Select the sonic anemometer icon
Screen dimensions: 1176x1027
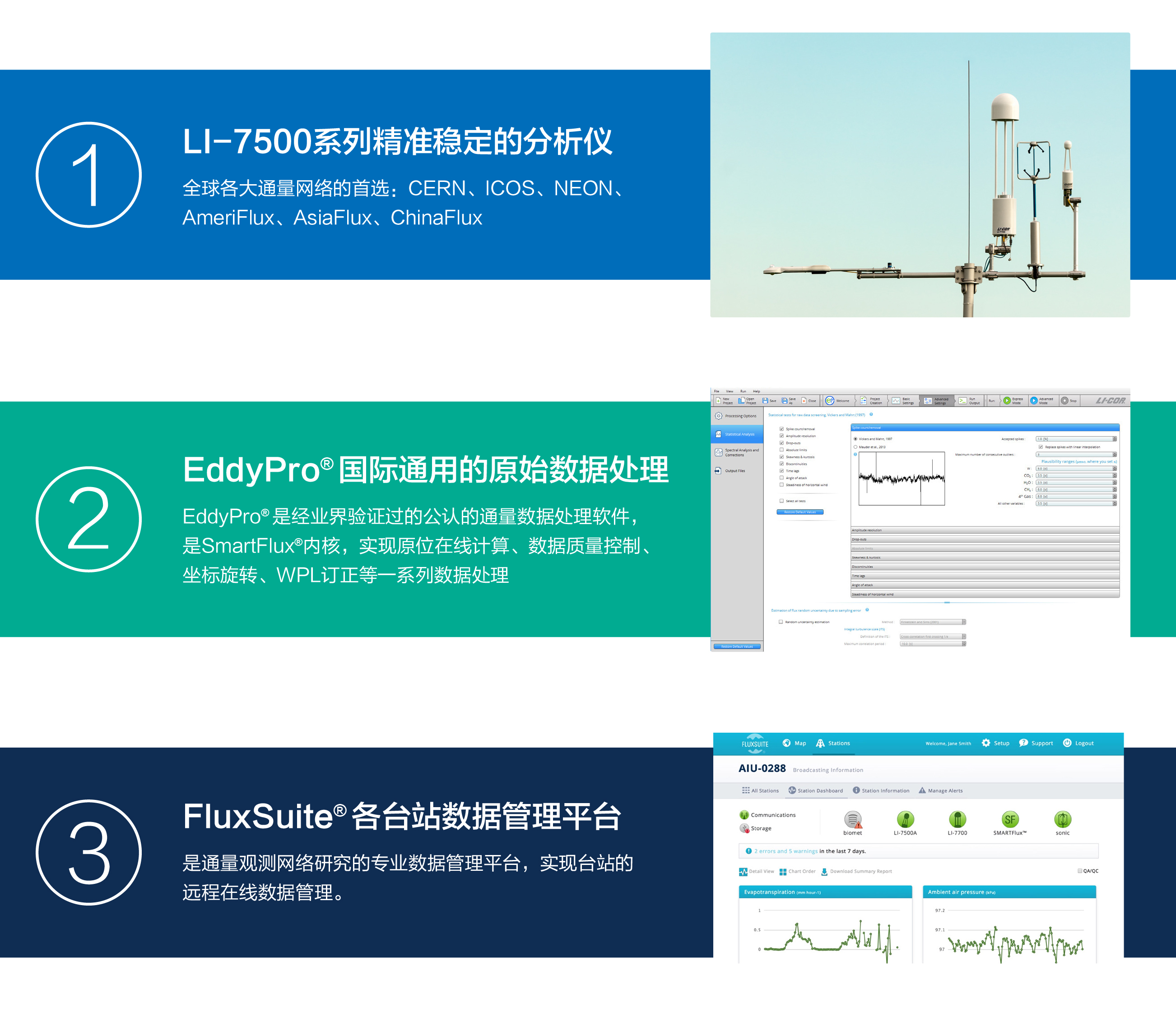click(1063, 819)
